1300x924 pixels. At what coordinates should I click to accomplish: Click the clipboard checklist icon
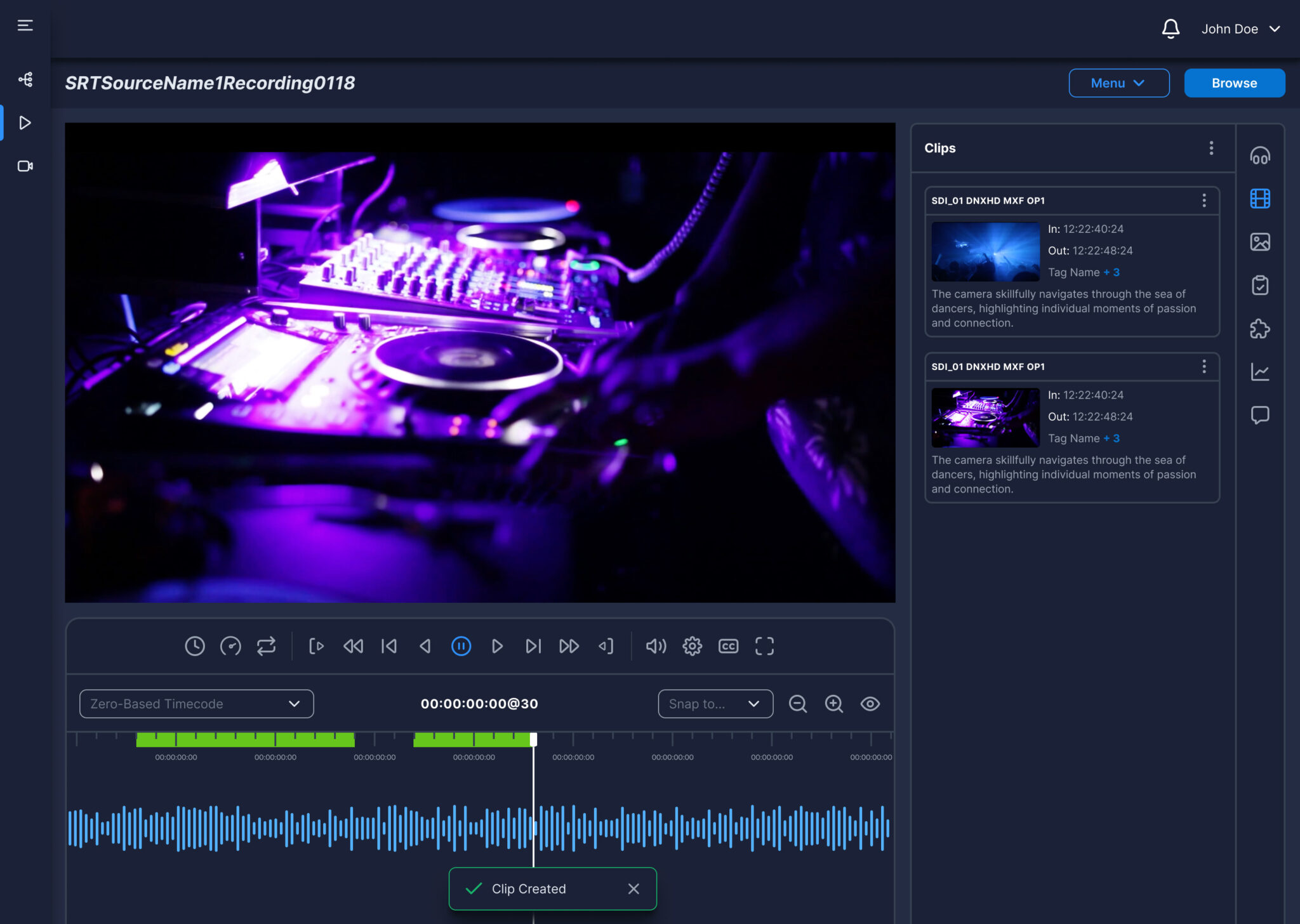pyautogui.click(x=1261, y=285)
